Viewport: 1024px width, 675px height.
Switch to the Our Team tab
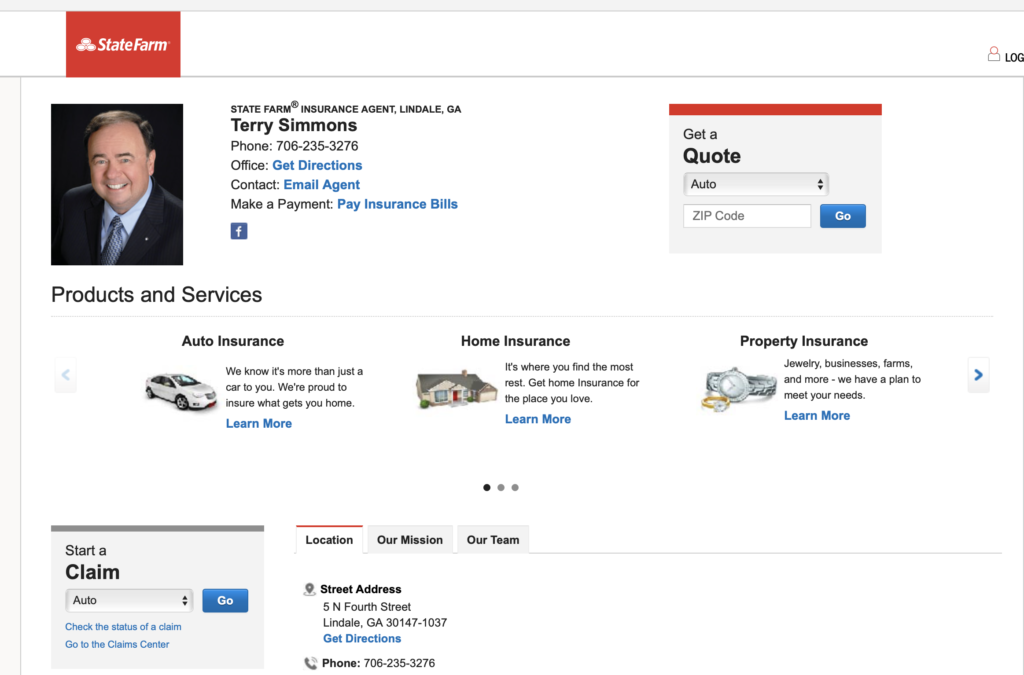click(x=493, y=540)
